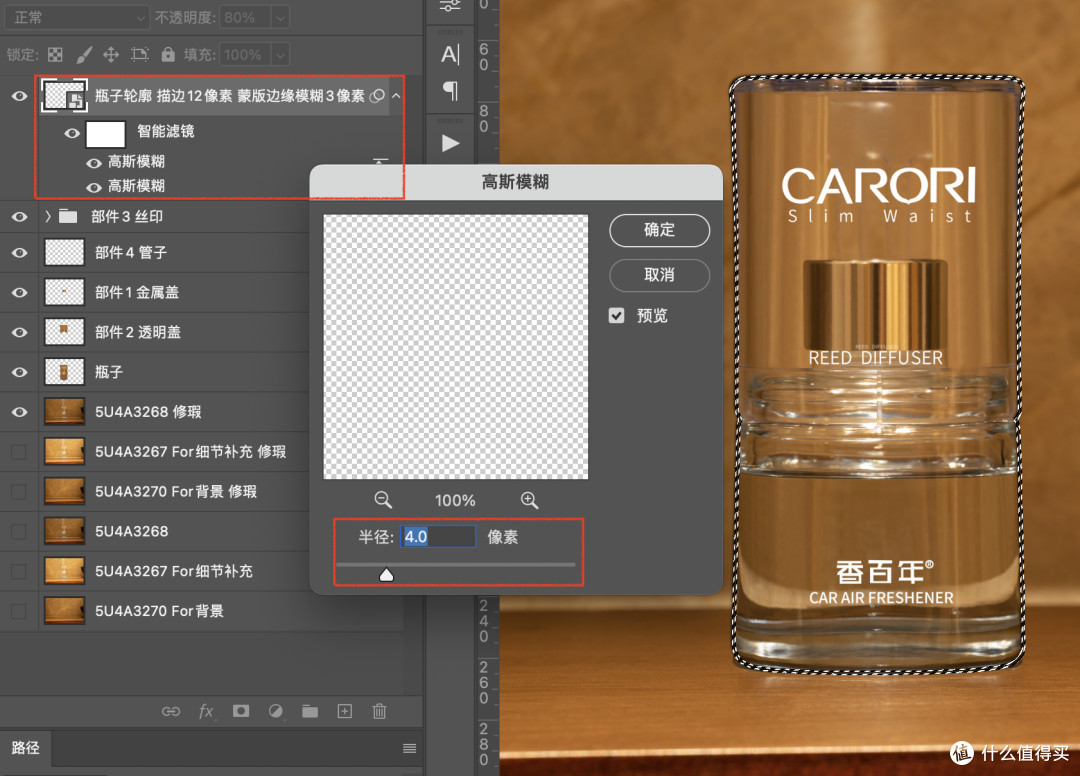Zoom out the Gaussian blur preview
Image resolution: width=1080 pixels, height=776 pixels.
[383, 500]
